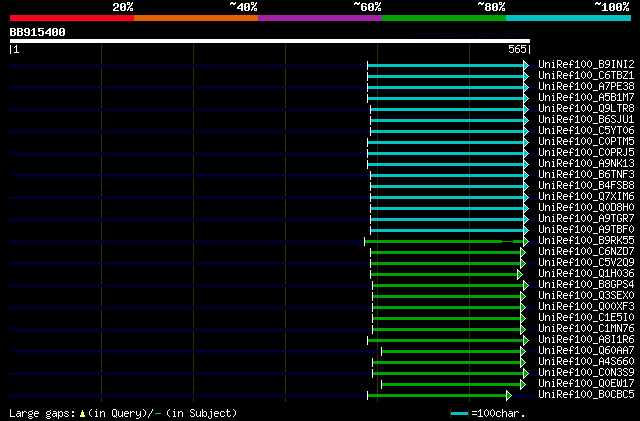Click on UniRef100_C5V2Q9
This screenshot has height=421, width=640.
tap(586, 263)
